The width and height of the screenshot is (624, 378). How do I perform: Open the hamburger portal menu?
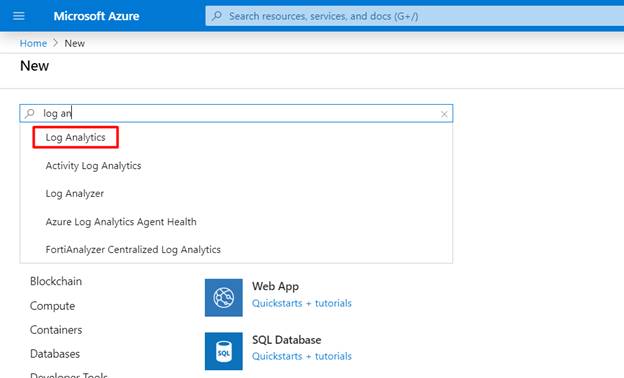19,16
